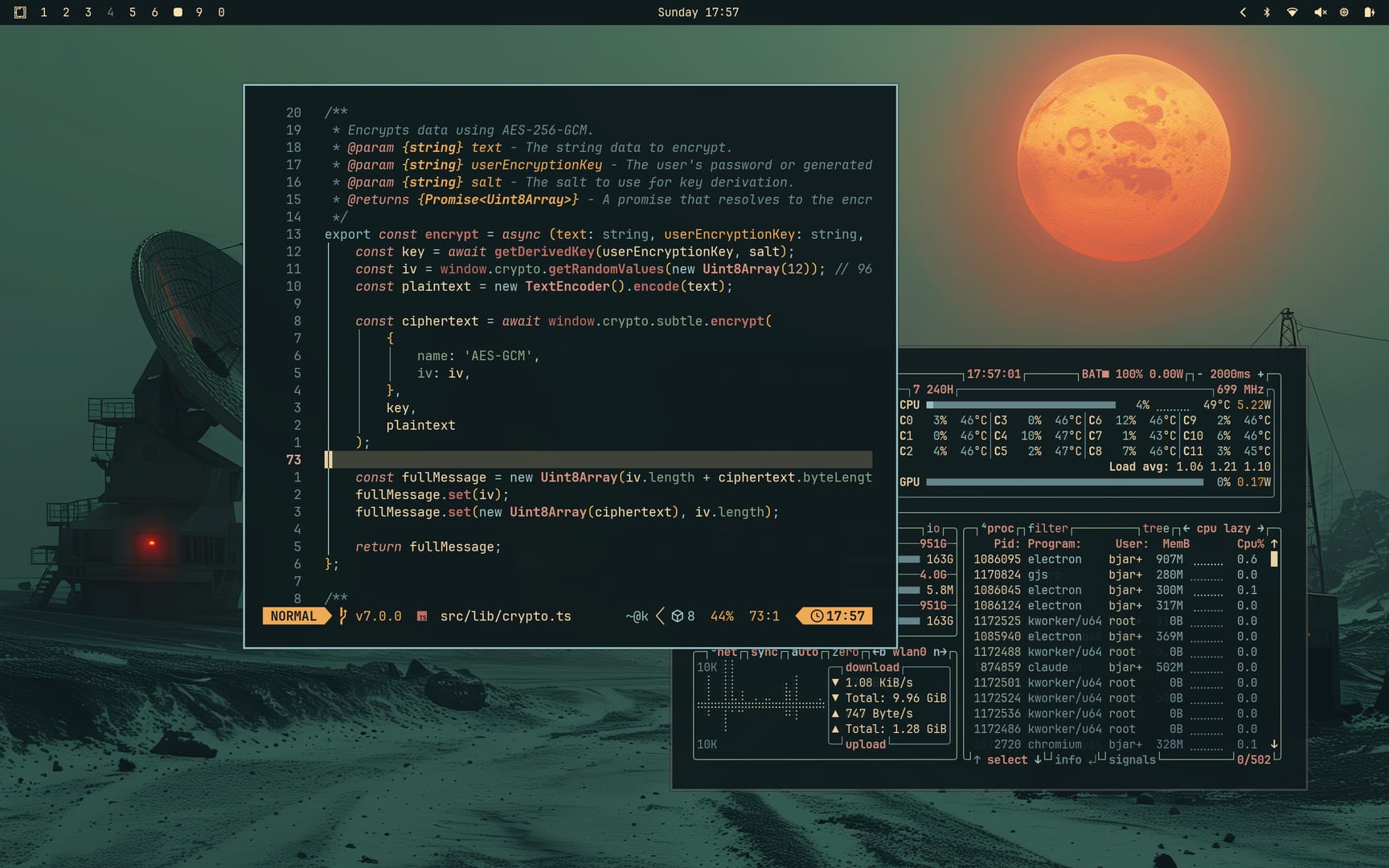1389x868 pixels.
Task: Click the package icon showing 8 in statusline
Action: pos(677,616)
